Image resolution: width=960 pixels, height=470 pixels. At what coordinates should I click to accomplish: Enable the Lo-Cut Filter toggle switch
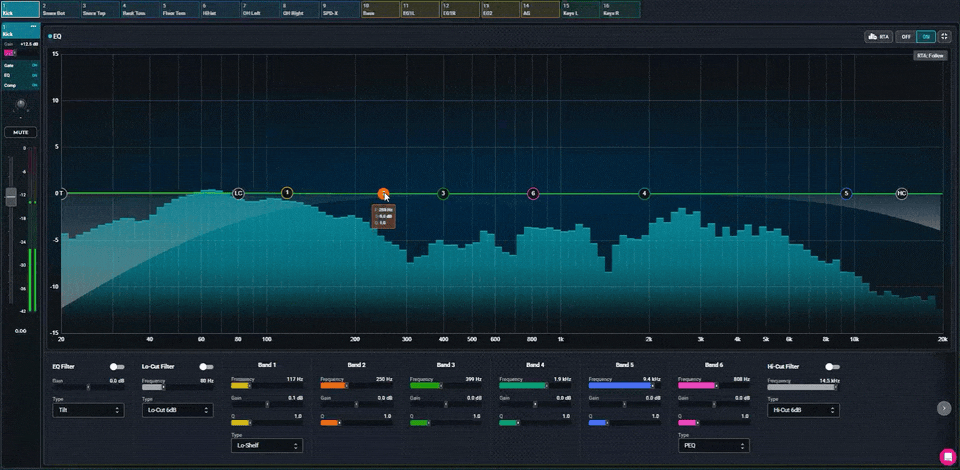[x=205, y=367]
